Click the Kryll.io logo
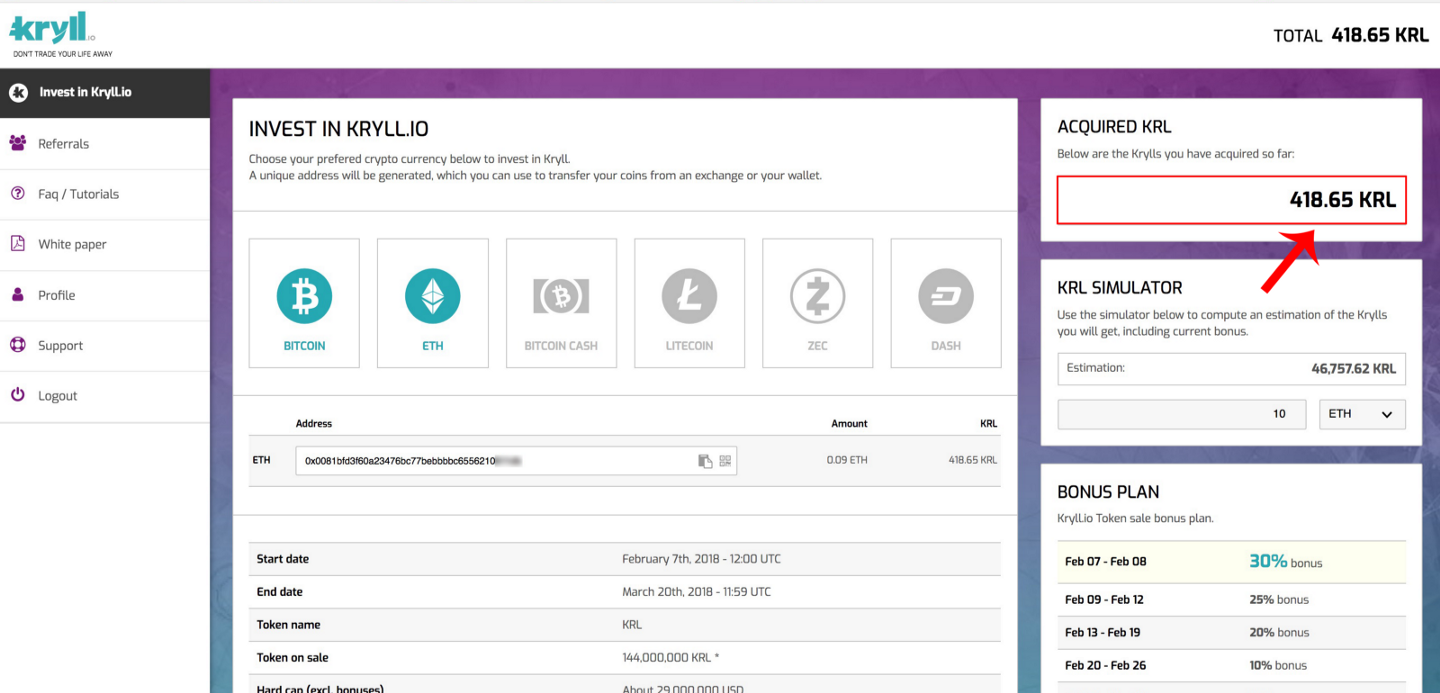This screenshot has width=1440, height=693. tap(62, 34)
